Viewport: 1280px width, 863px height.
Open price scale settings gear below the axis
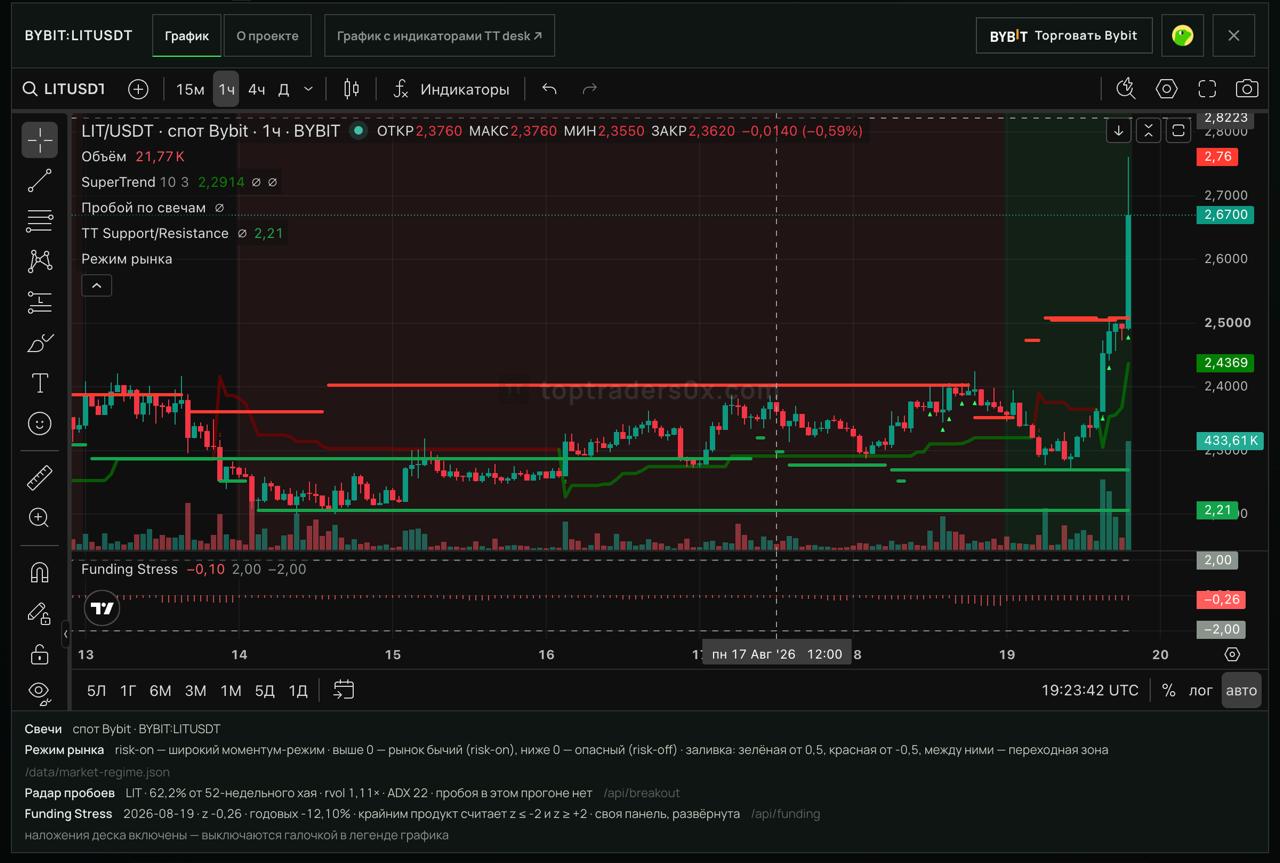pos(1232,654)
